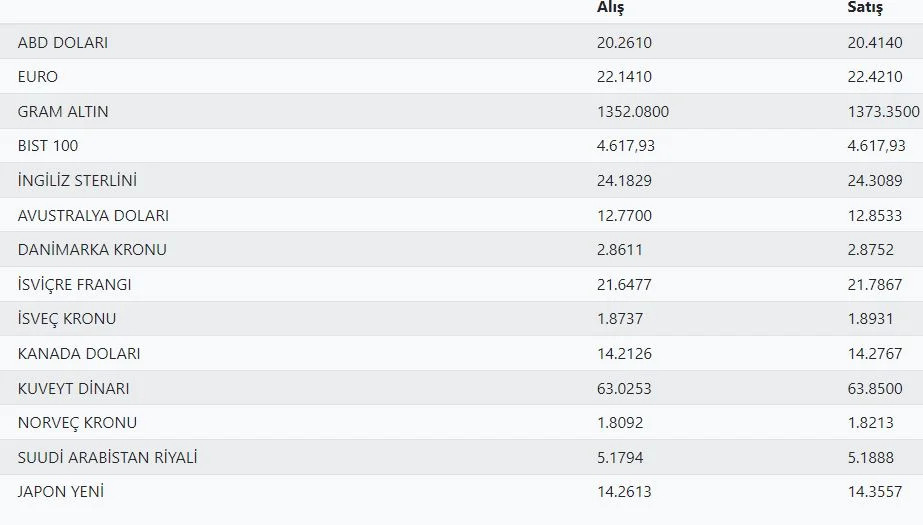Click the ABD DOLARI currency row label
The width and height of the screenshot is (923, 525).
(x=63, y=43)
